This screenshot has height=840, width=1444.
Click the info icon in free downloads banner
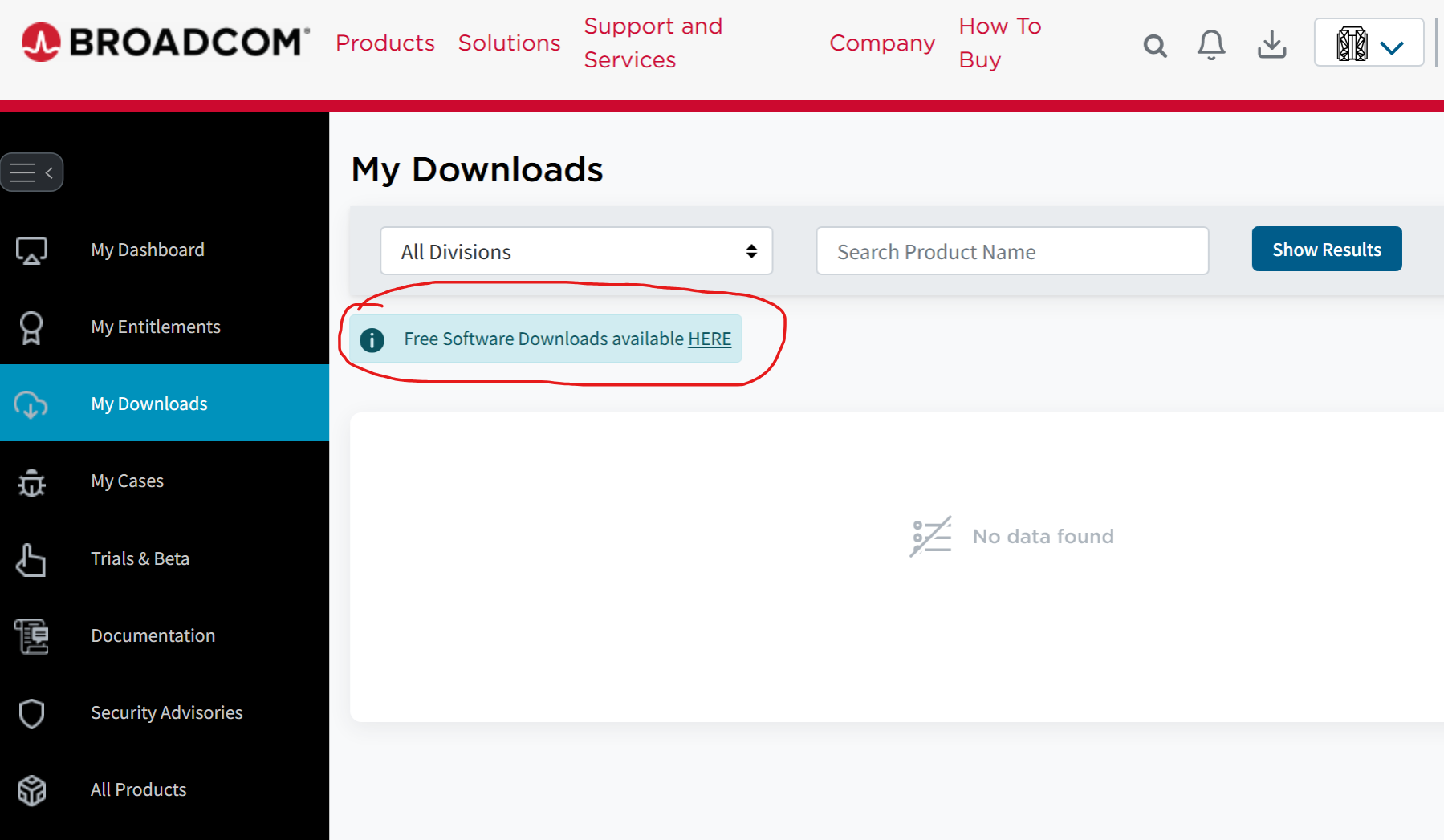click(x=372, y=340)
